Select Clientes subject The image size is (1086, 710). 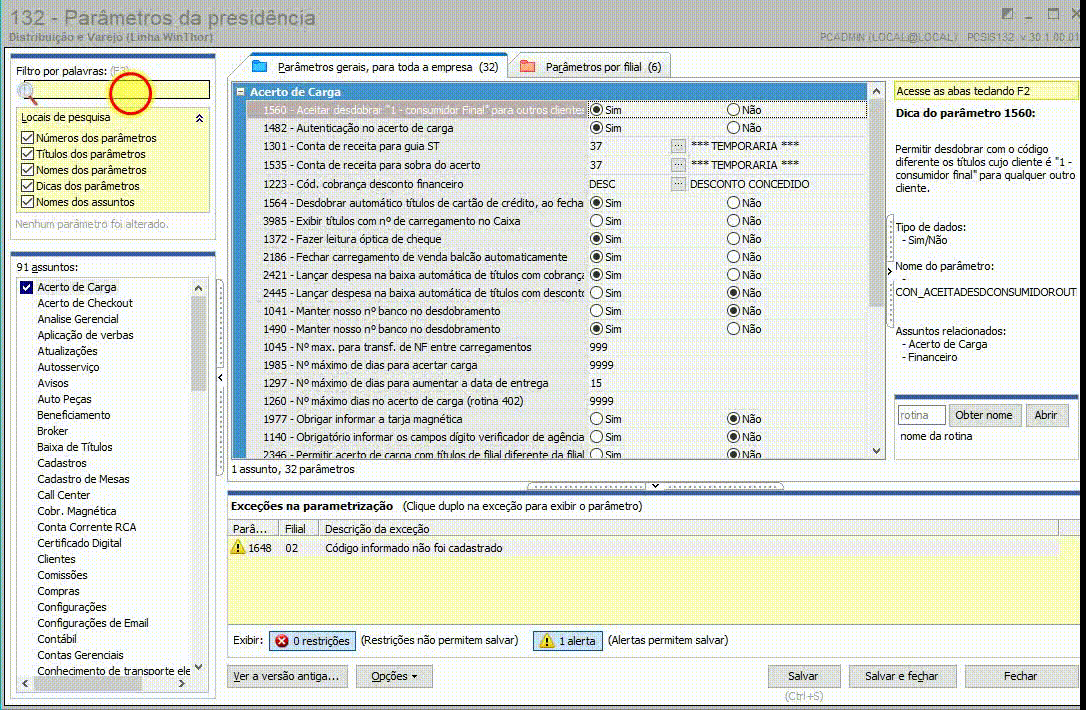click(56, 558)
